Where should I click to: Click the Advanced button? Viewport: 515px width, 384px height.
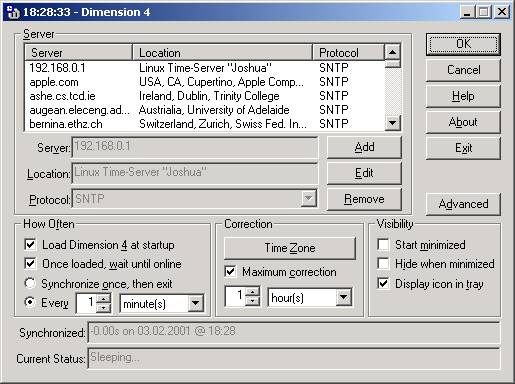click(463, 204)
